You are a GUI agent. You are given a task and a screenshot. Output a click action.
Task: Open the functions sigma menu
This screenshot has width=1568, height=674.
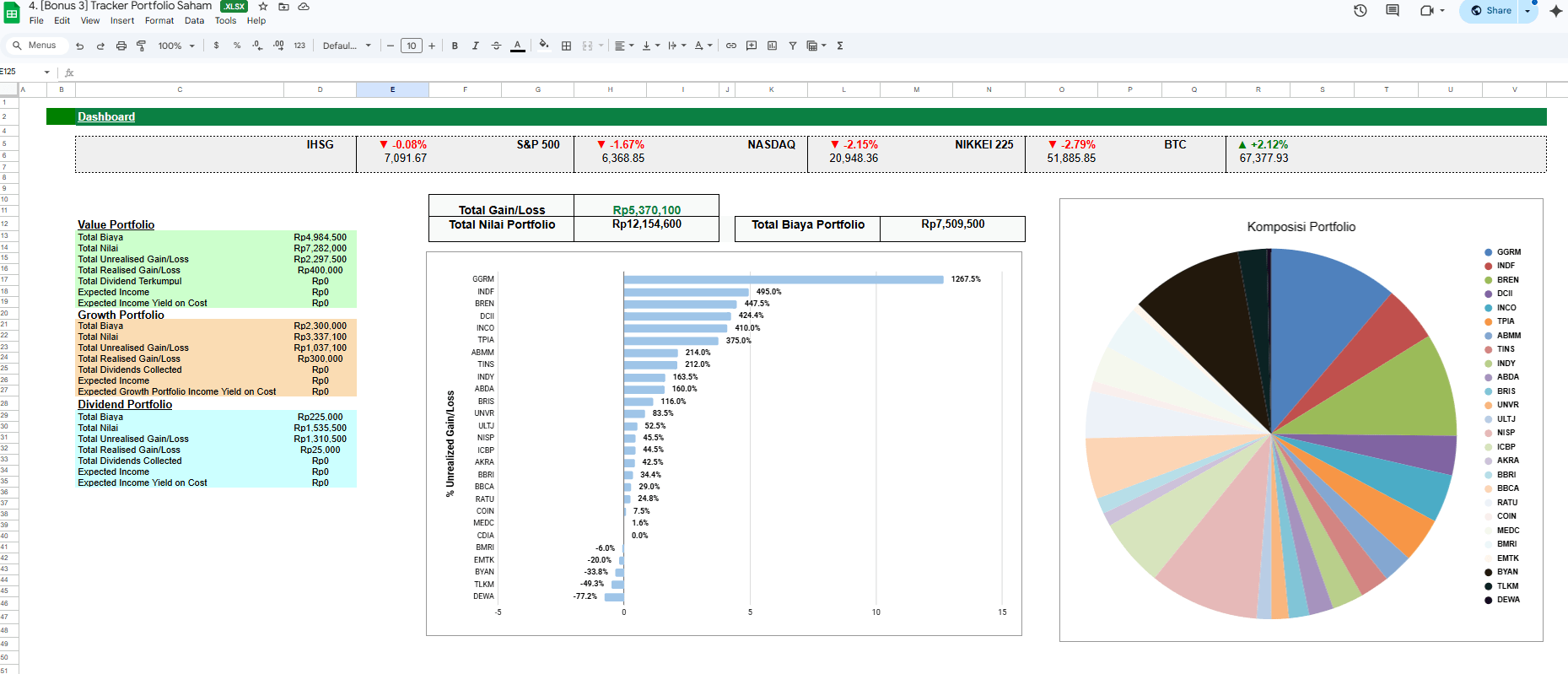tap(840, 46)
